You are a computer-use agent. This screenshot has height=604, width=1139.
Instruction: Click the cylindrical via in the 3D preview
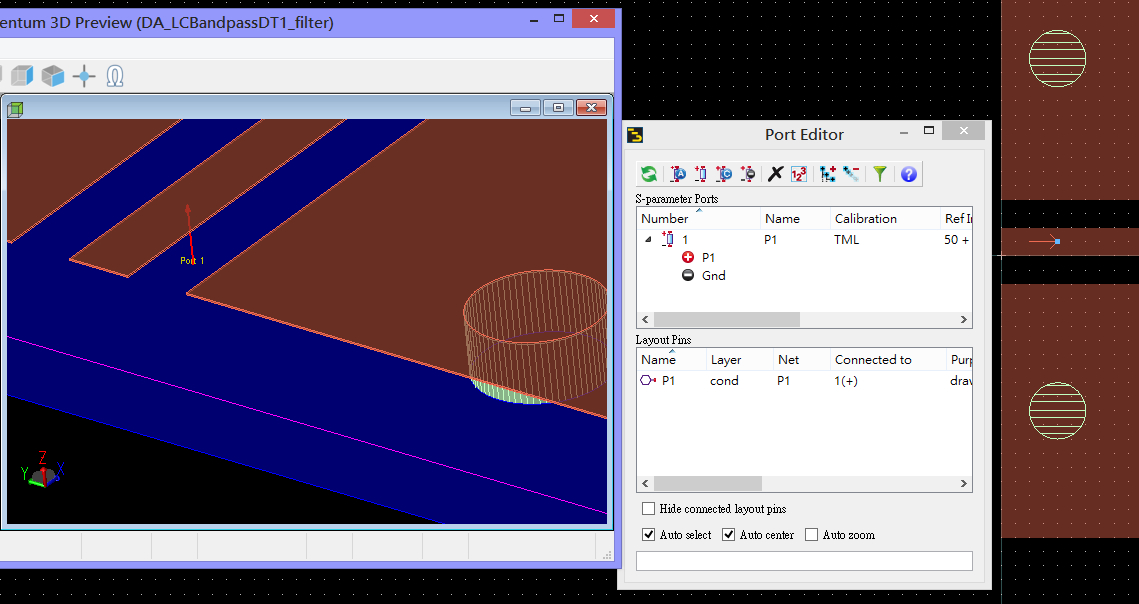coord(535,336)
